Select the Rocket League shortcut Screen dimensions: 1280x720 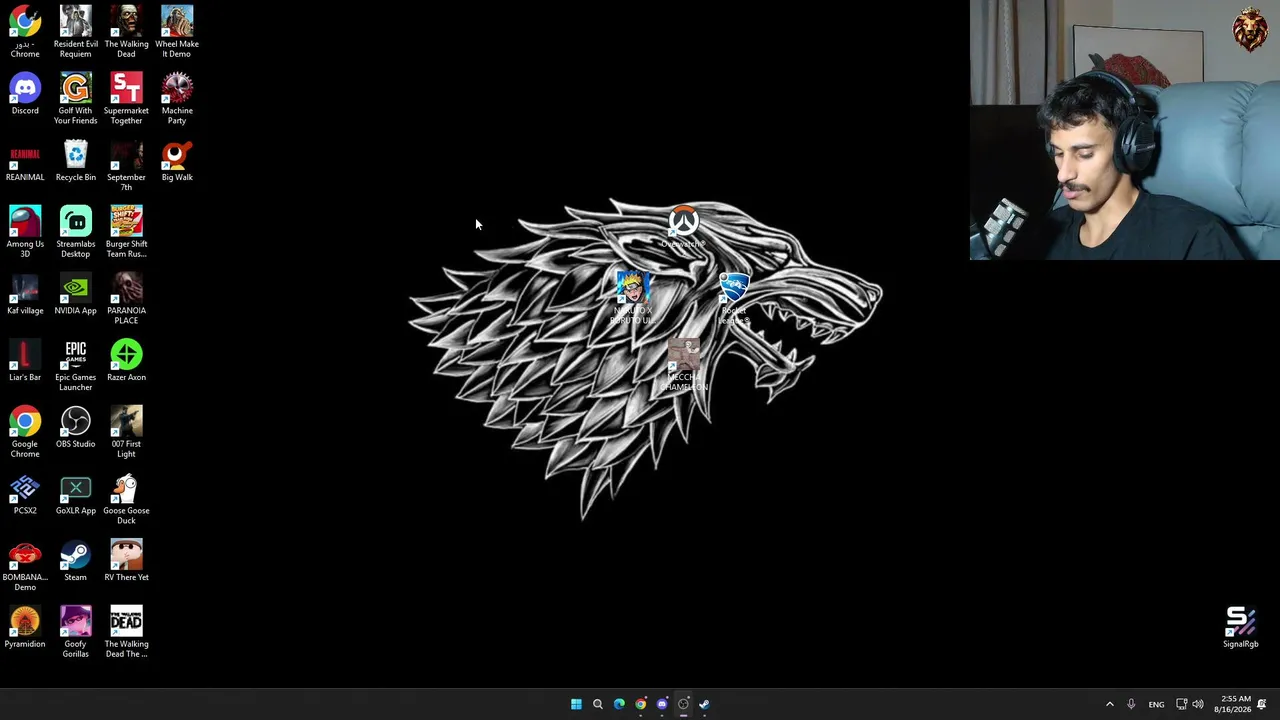pyautogui.click(x=734, y=298)
